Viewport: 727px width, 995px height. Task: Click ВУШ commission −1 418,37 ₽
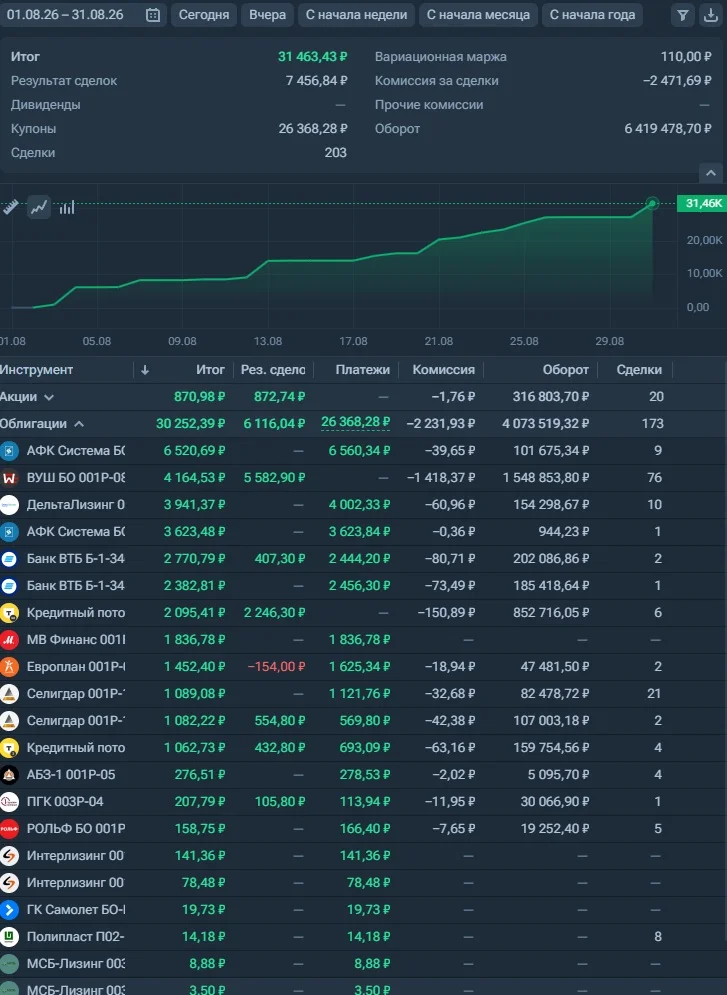441,477
